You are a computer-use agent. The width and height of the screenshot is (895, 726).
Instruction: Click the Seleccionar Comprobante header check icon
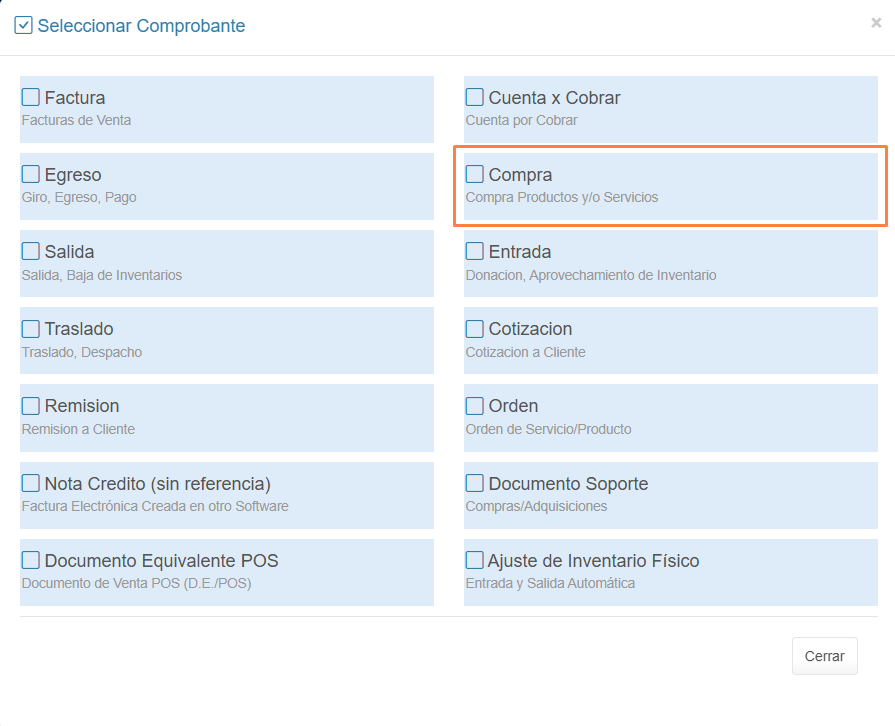tap(23, 25)
